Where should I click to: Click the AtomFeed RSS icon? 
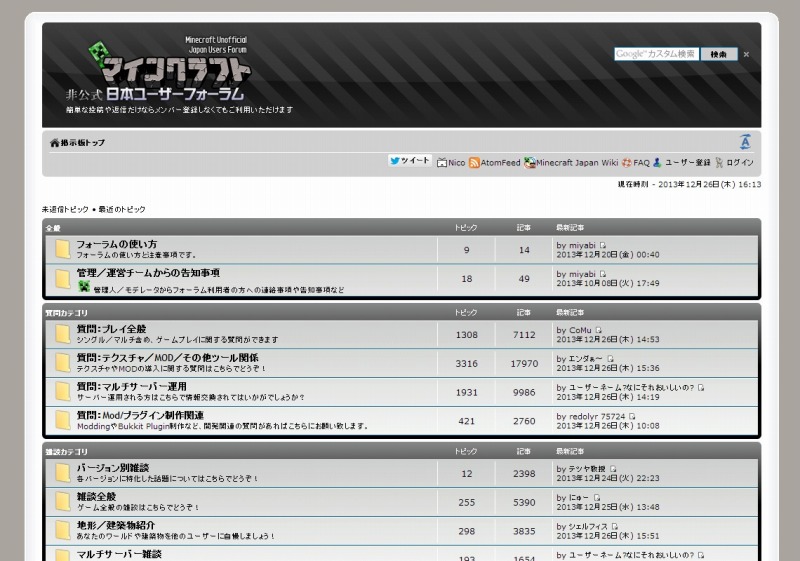(474, 163)
